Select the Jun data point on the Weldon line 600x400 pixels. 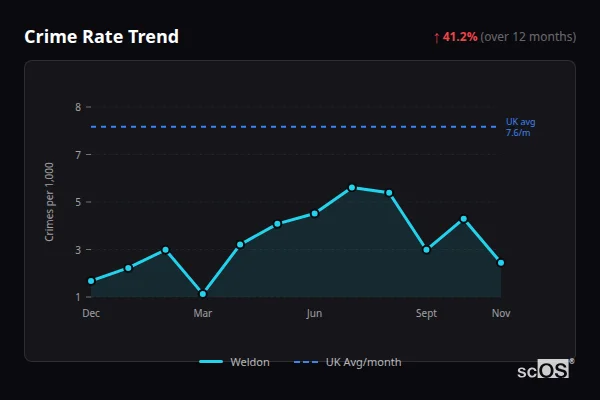(x=315, y=214)
